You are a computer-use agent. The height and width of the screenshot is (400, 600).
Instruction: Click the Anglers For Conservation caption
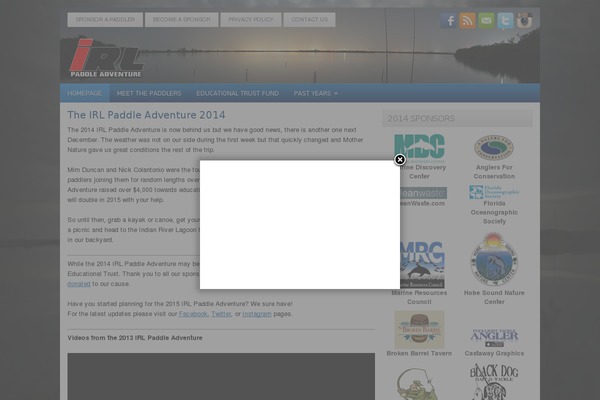[x=494, y=172]
